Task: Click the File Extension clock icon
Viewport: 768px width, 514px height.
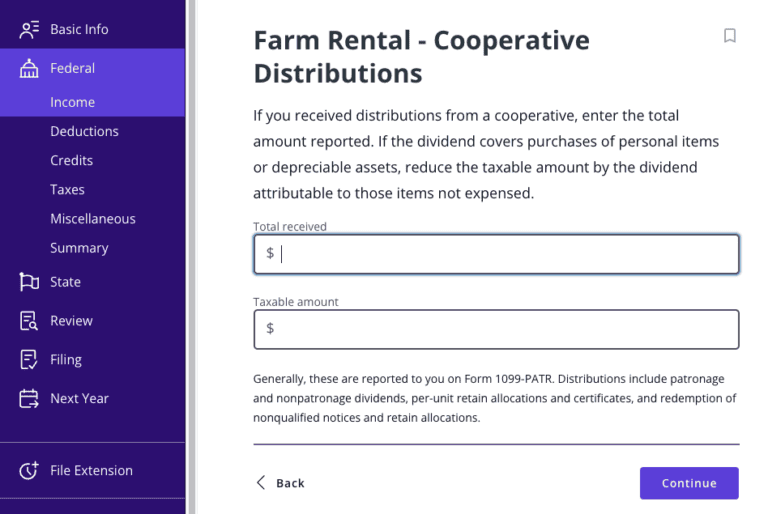Action: pyautogui.click(x=29, y=470)
